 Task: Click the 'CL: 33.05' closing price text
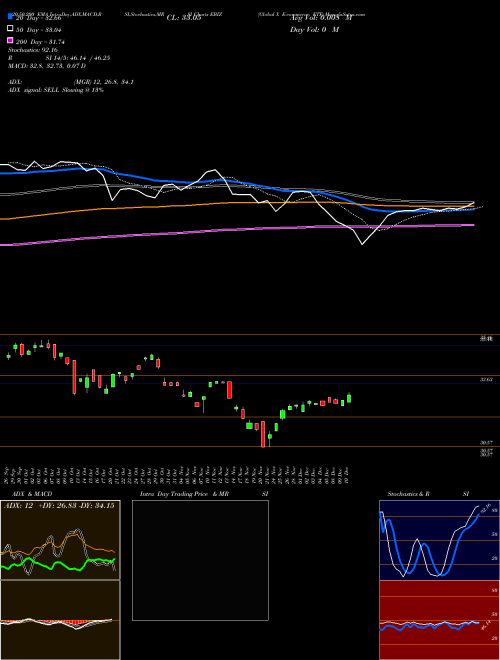tap(184, 18)
